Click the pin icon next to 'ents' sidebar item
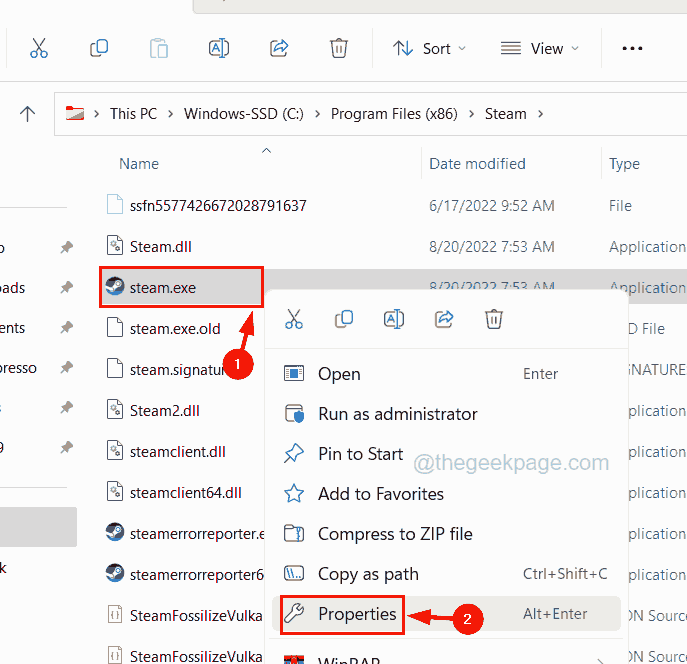The height and width of the screenshot is (664, 687). click(x=67, y=327)
